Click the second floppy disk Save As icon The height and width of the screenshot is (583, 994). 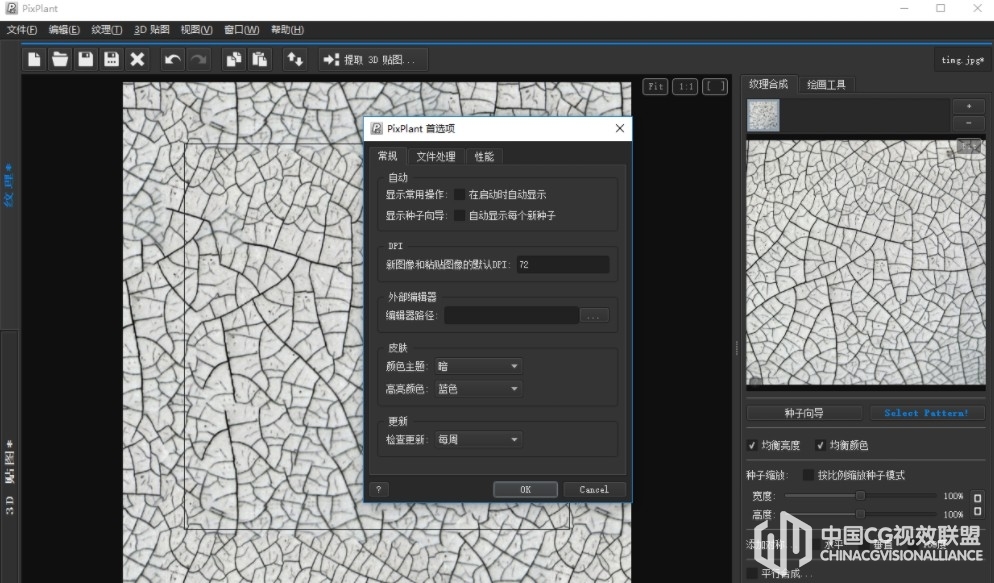pos(112,60)
